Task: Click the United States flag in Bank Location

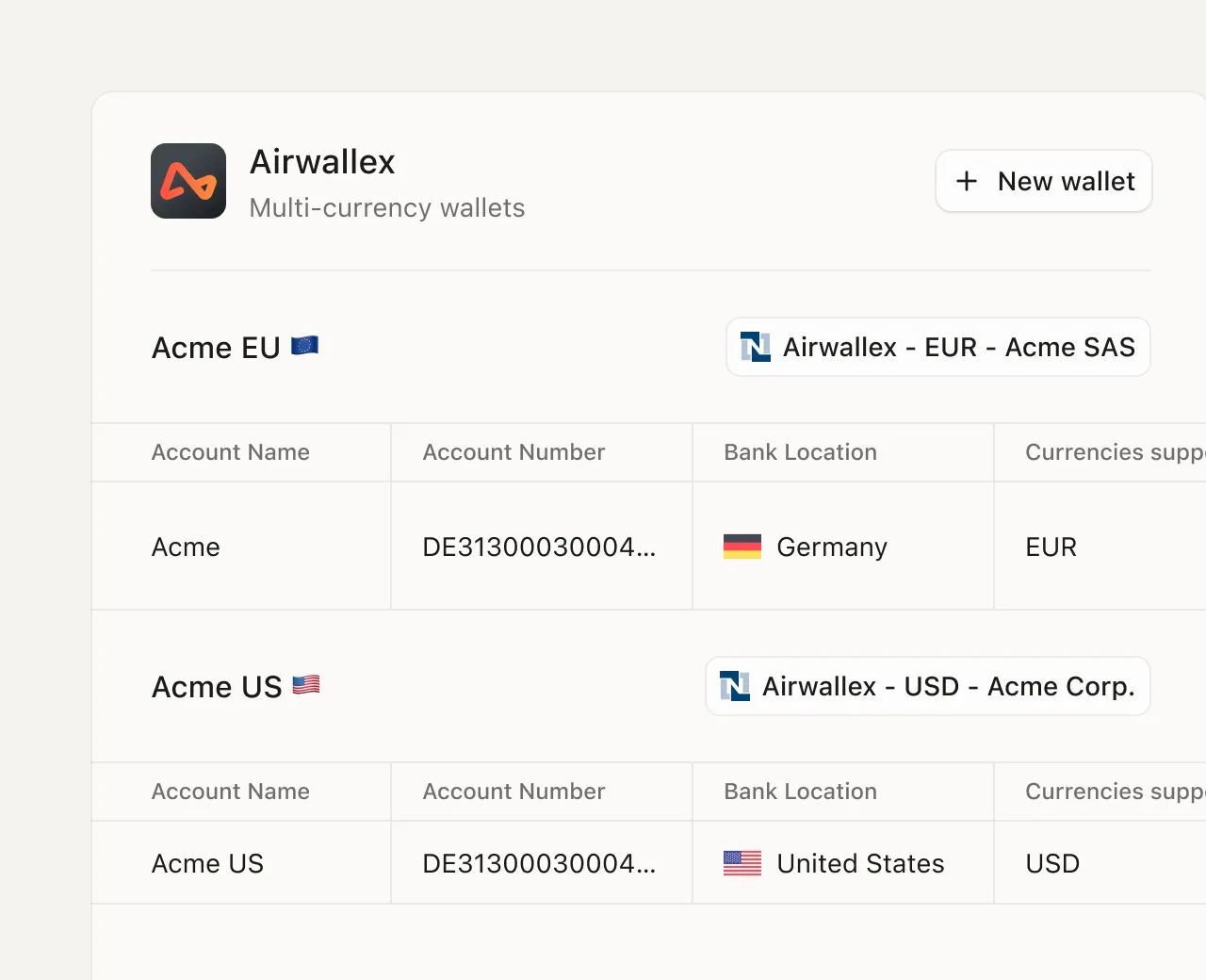Action: click(x=742, y=863)
